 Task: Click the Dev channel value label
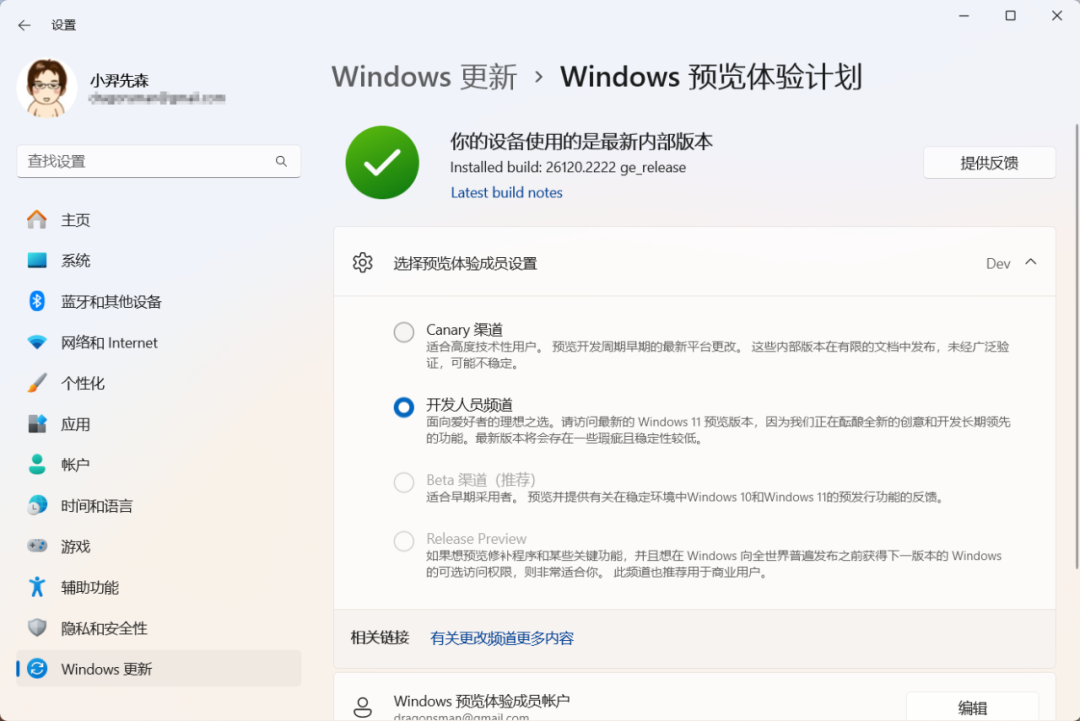pos(998,264)
